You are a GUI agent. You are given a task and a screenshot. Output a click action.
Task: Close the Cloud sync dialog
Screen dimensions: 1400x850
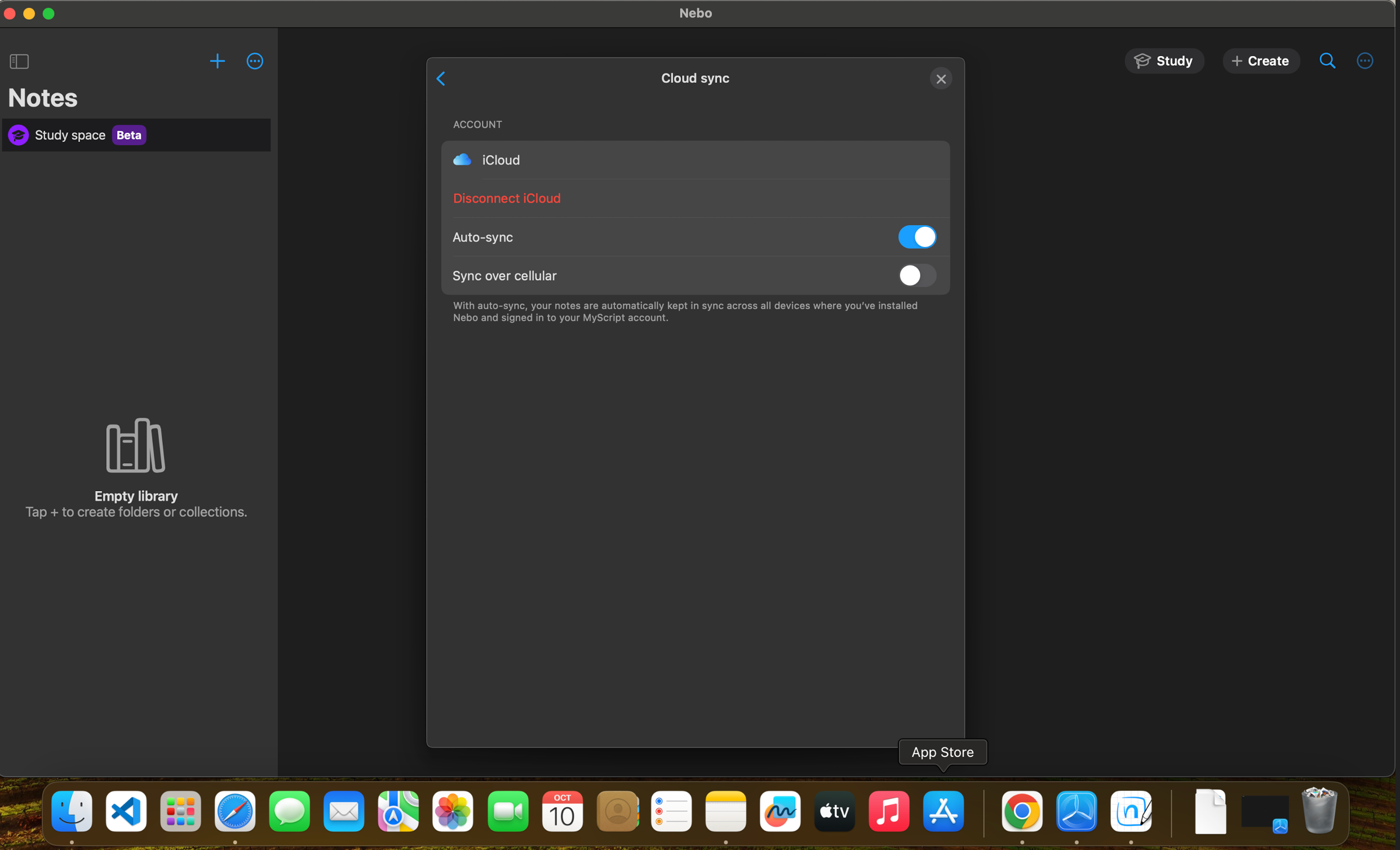[940, 79]
